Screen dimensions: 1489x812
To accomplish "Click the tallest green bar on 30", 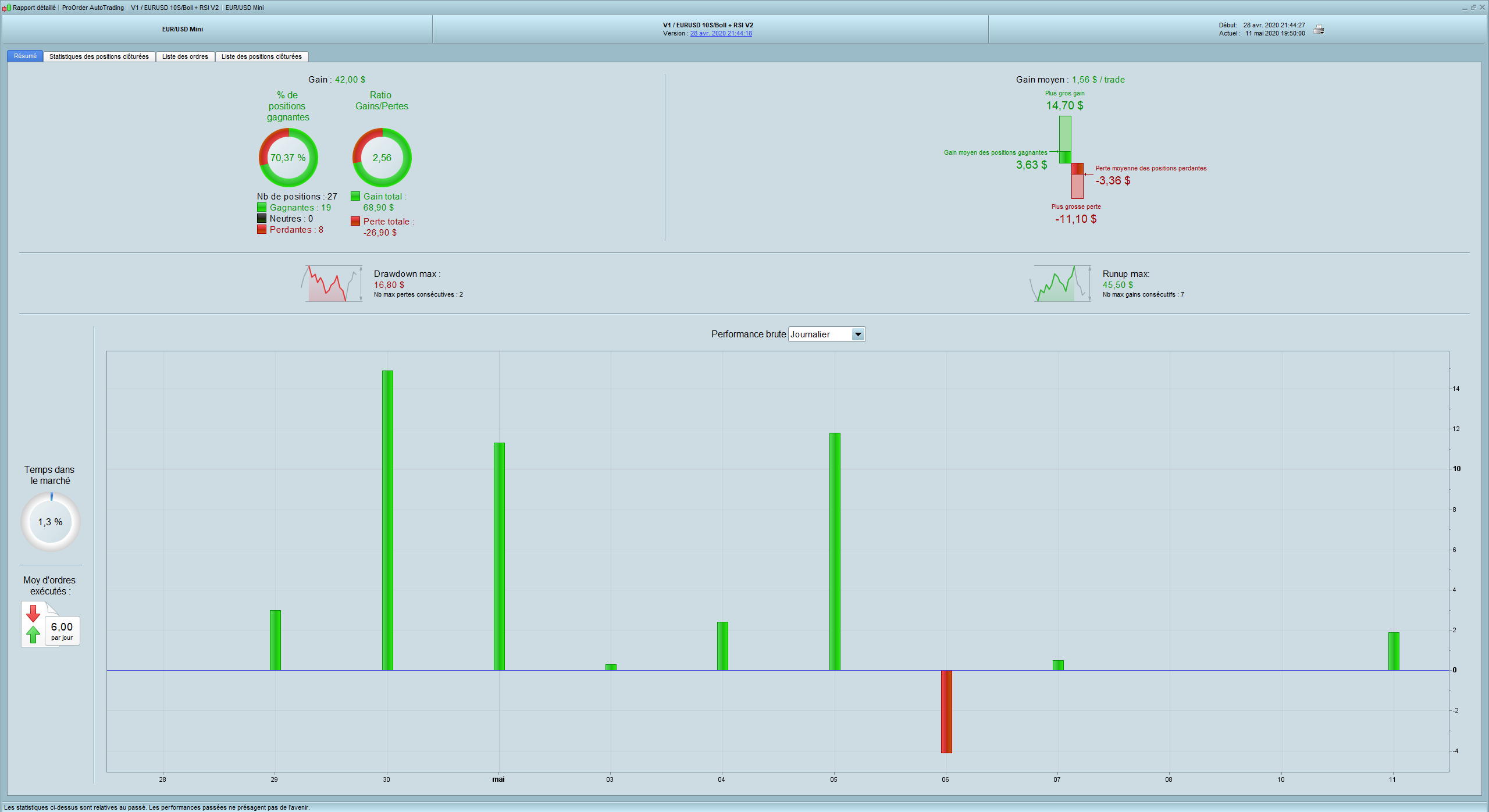I will (387, 520).
